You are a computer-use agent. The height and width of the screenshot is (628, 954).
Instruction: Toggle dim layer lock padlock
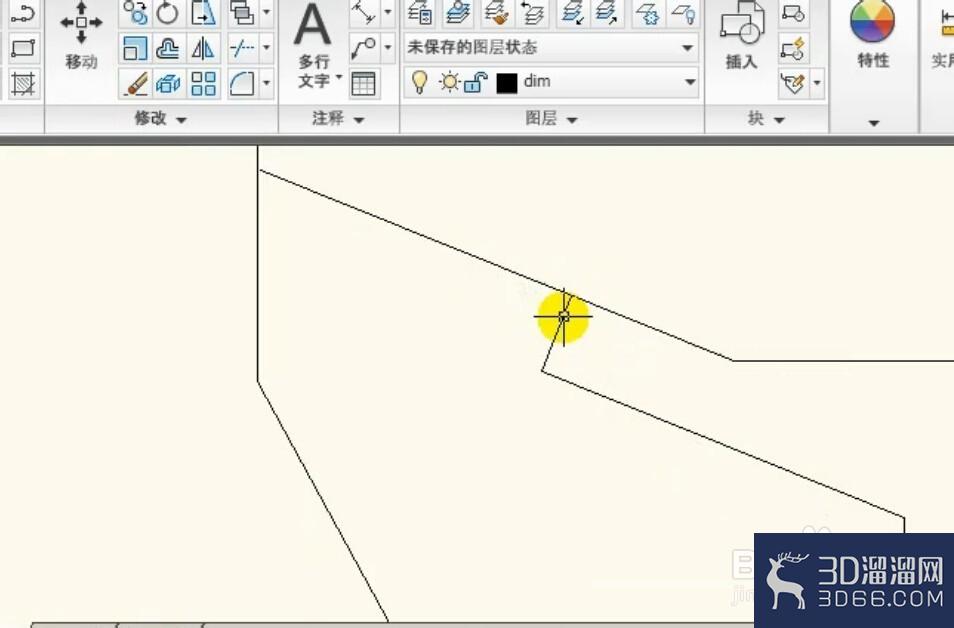click(x=475, y=82)
